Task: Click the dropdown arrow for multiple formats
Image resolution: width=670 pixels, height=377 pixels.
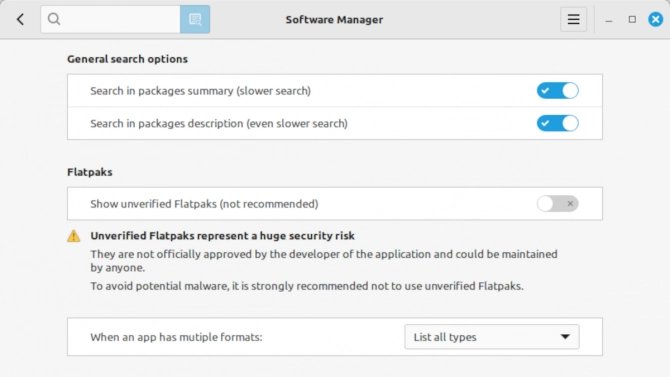Action: click(x=565, y=337)
